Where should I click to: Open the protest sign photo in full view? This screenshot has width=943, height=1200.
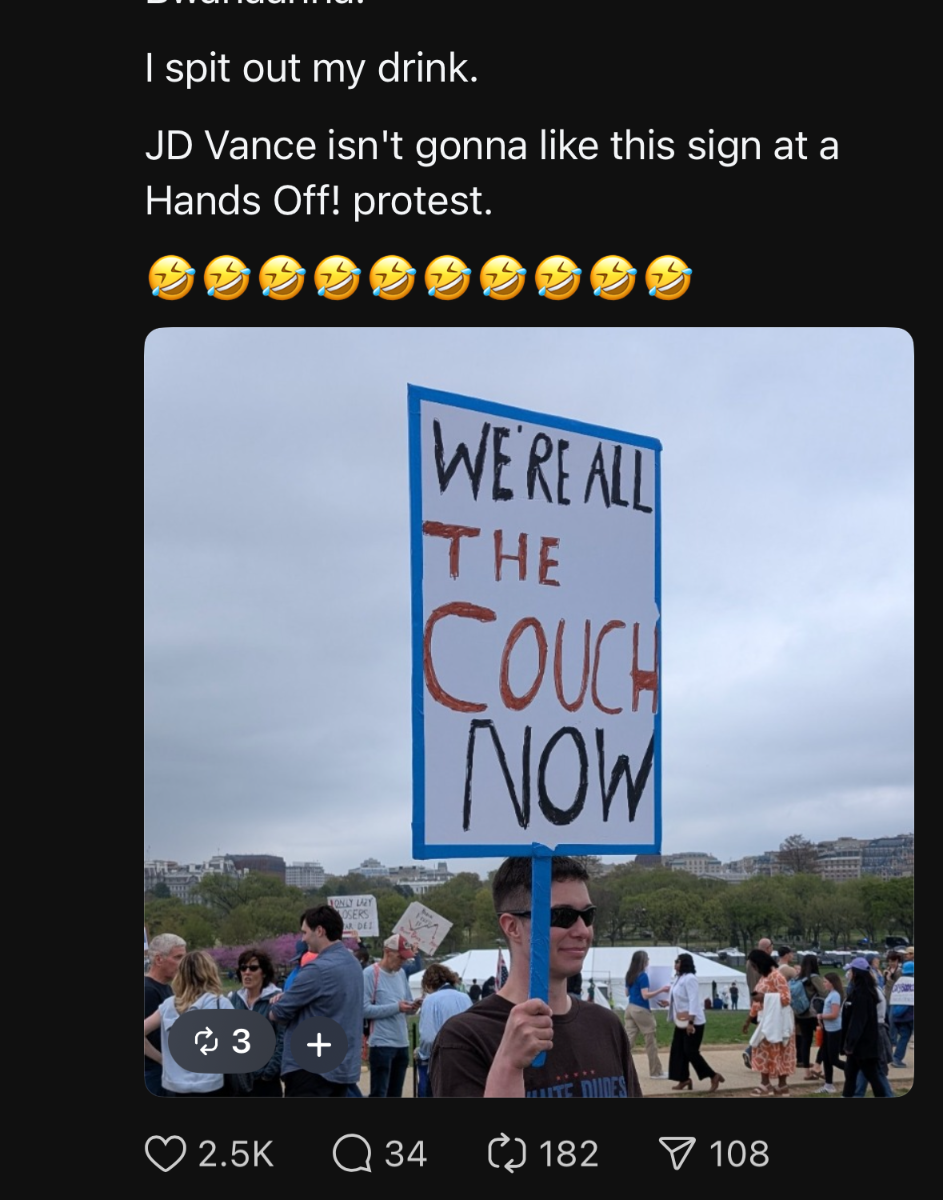529,712
